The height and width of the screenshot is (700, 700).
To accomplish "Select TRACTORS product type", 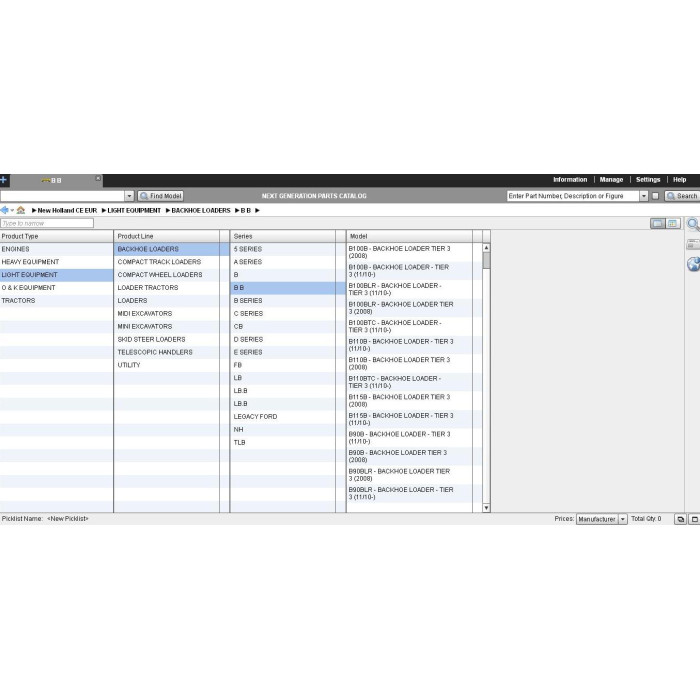I will [56, 301].
